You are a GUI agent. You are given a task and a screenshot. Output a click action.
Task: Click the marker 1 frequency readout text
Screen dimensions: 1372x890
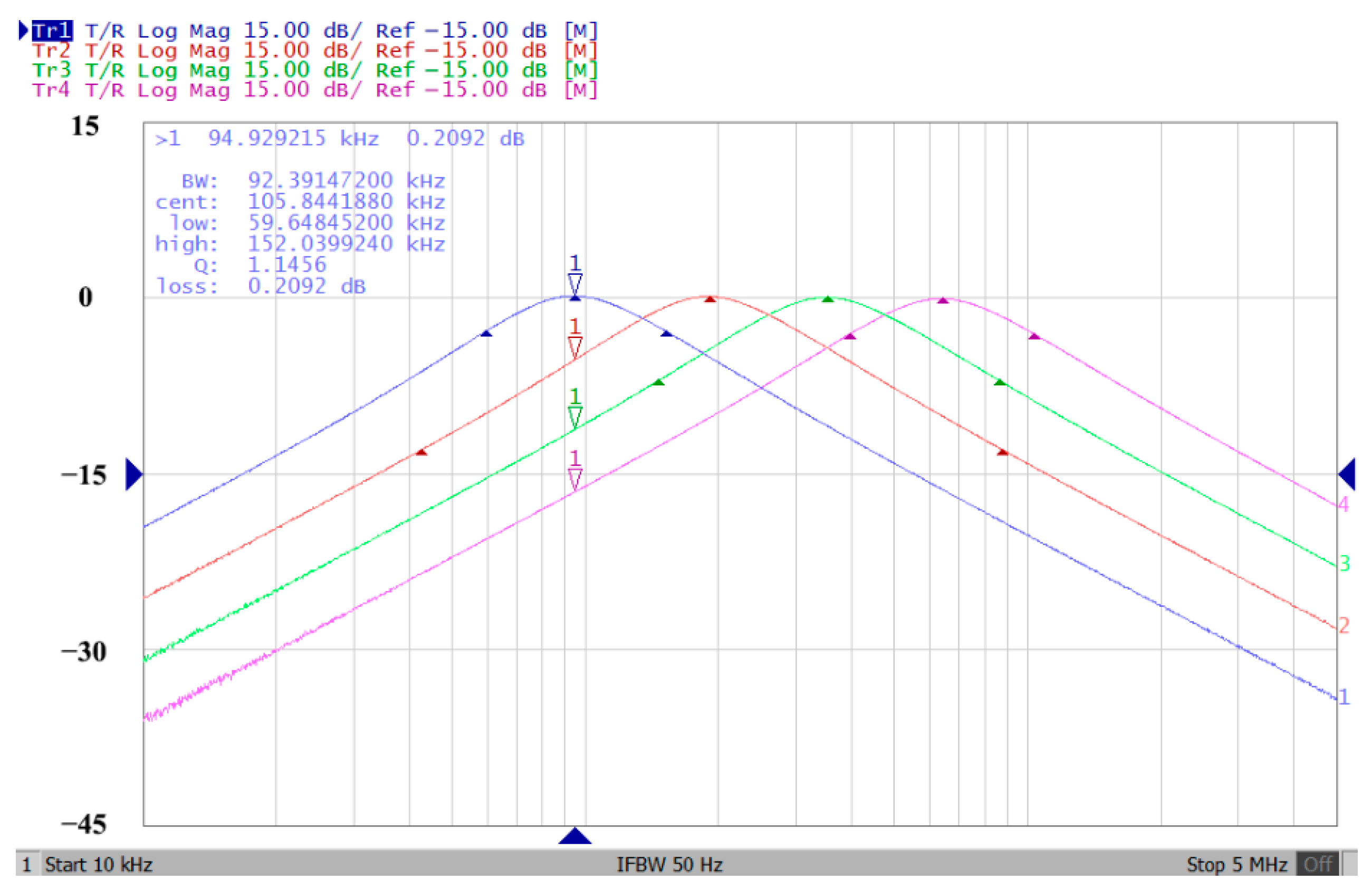click(x=293, y=139)
